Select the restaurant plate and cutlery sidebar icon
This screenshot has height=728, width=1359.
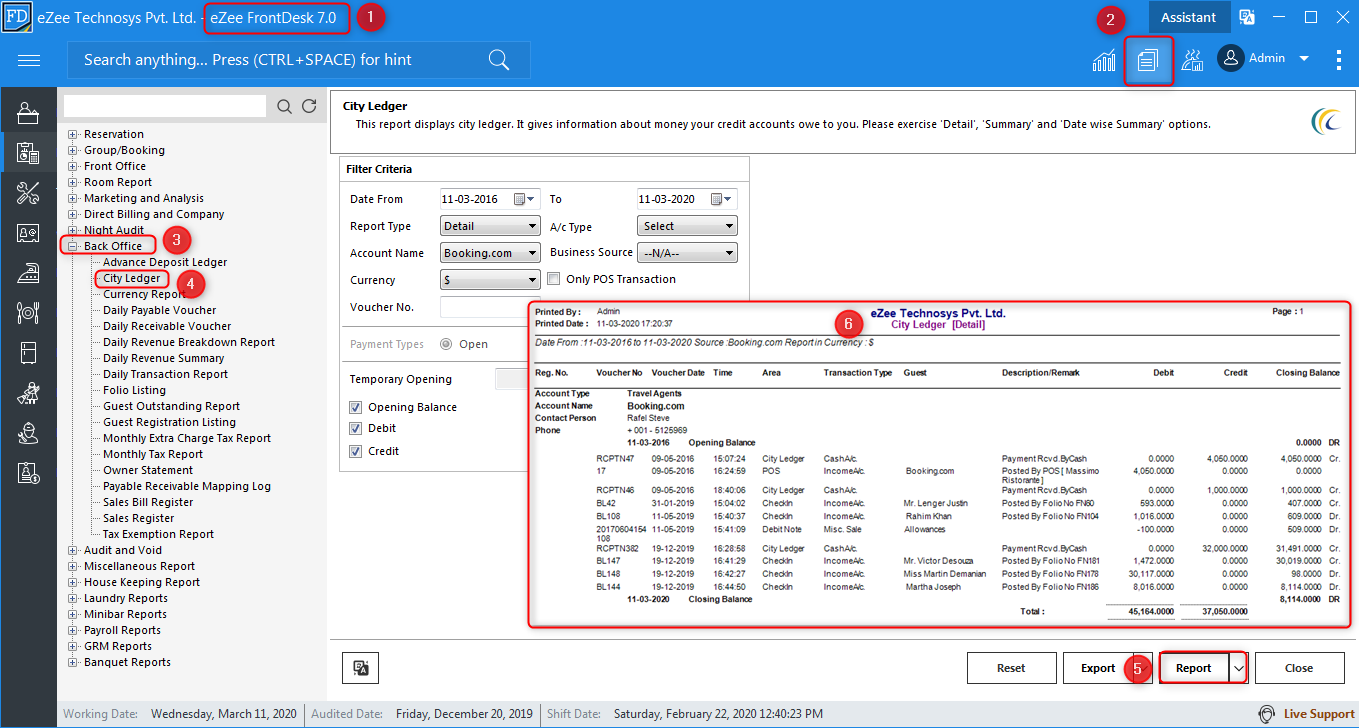(28, 313)
